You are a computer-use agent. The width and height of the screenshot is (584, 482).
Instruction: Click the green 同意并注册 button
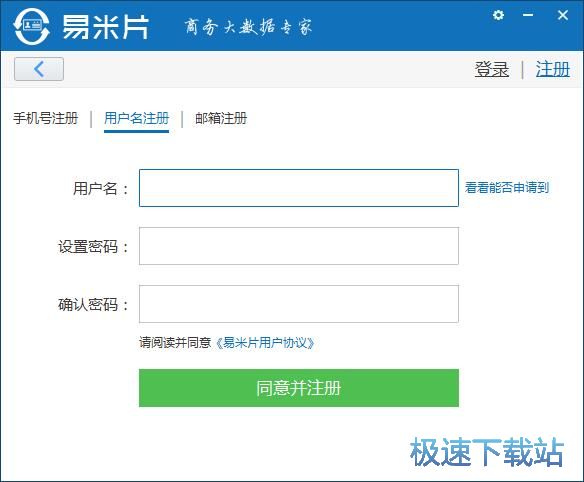pos(299,388)
